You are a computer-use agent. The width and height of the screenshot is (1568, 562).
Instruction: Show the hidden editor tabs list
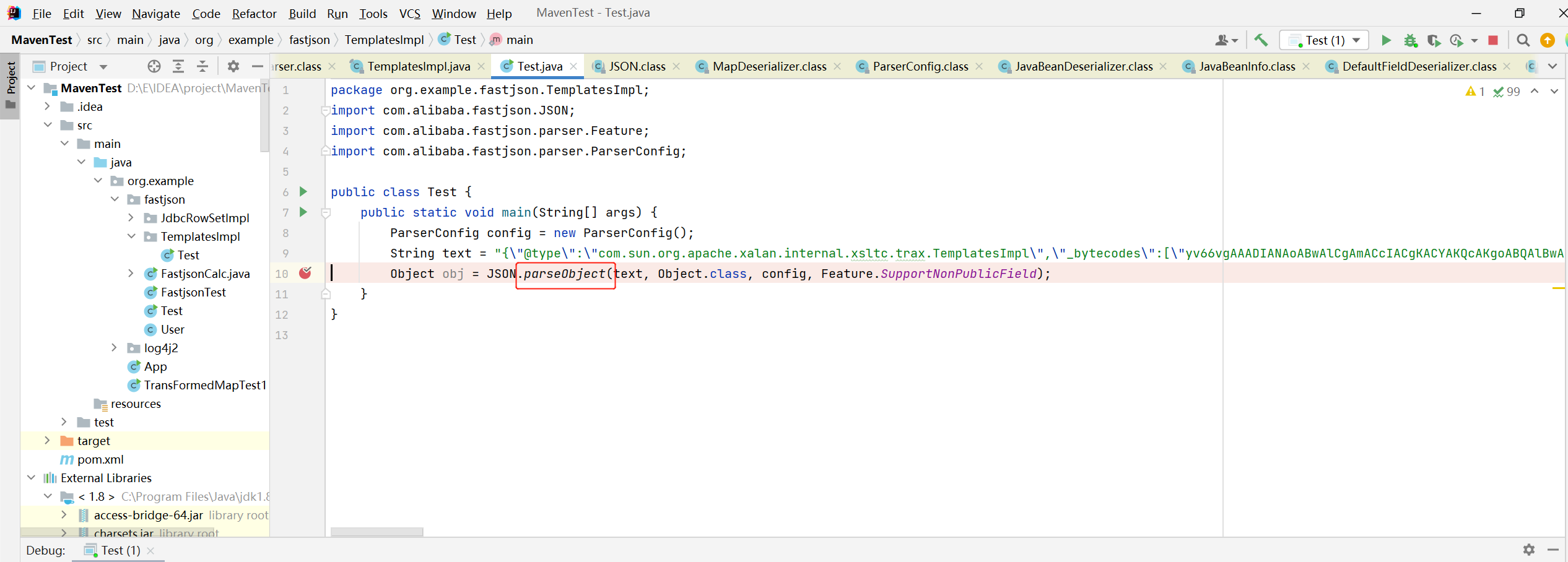(x=1553, y=66)
